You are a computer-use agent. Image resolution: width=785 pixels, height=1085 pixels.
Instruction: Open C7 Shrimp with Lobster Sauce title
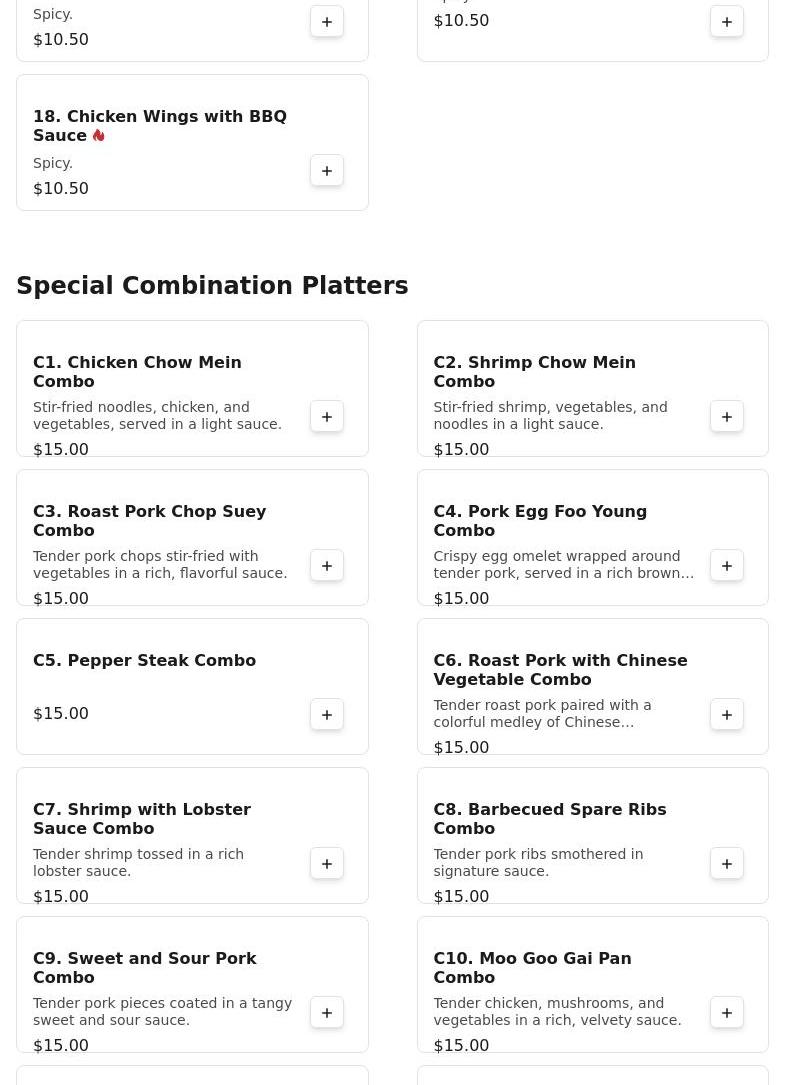142,818
